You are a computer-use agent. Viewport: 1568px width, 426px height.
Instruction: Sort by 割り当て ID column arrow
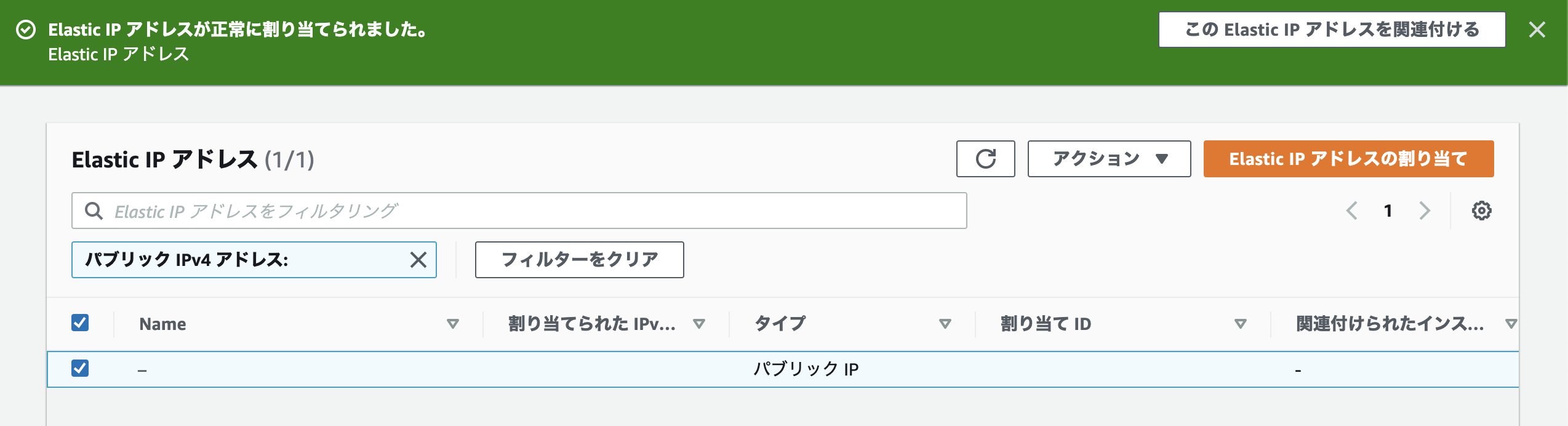point(1241,324)
